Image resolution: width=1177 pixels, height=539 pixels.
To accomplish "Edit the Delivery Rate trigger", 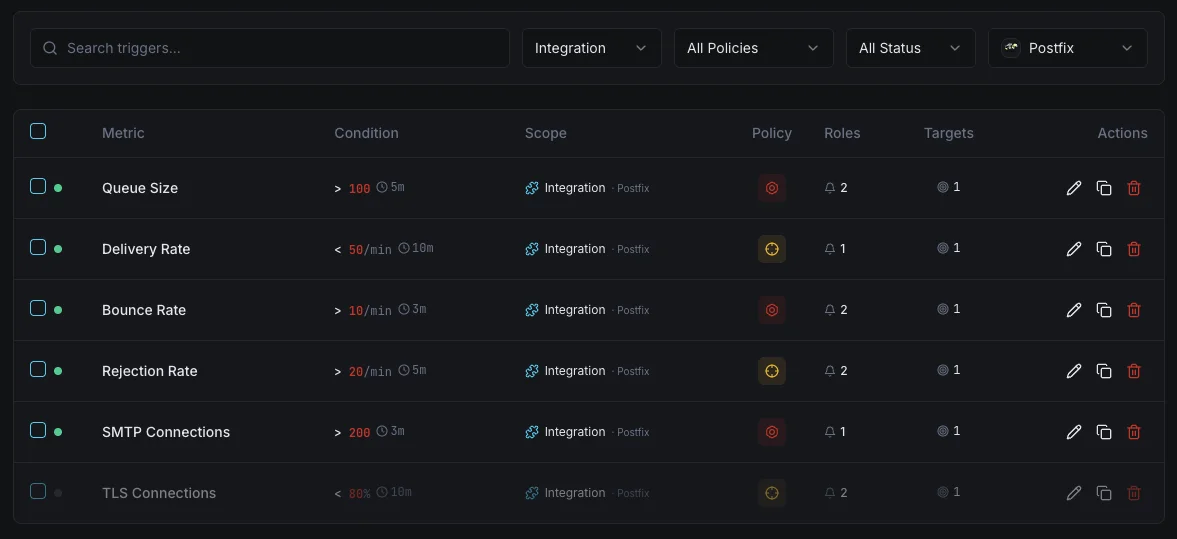I will tap(1074, 248).
